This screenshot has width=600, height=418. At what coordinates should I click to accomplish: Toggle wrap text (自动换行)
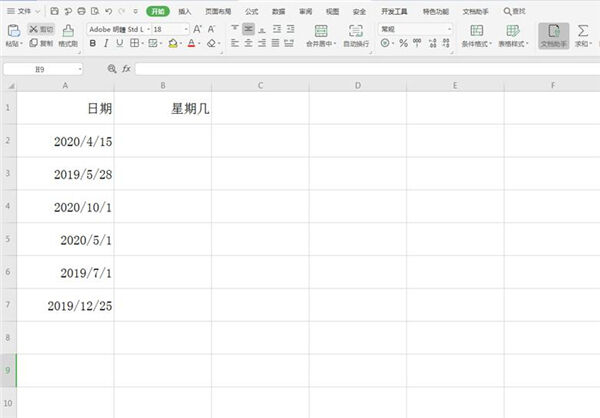pos(356,36)
